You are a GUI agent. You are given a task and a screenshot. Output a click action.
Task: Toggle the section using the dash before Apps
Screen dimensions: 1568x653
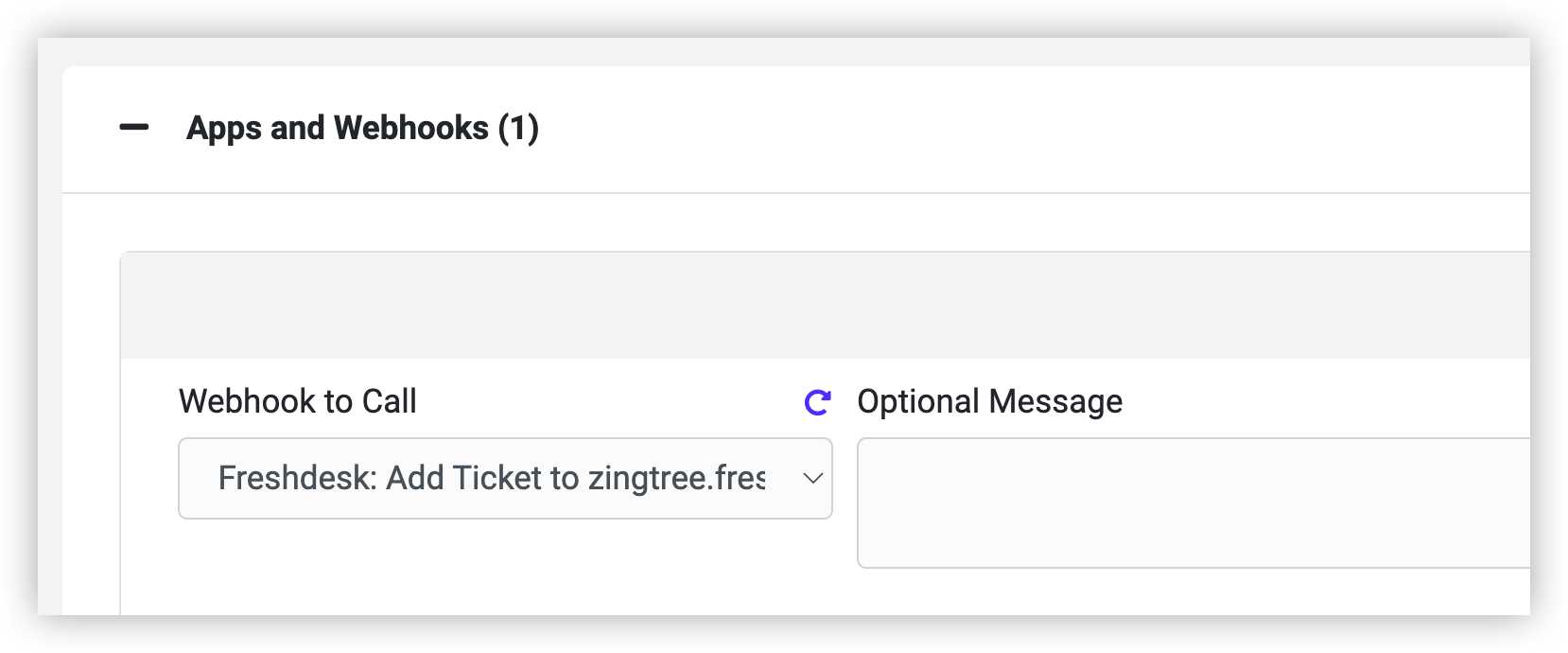click(x=134, y=128)
